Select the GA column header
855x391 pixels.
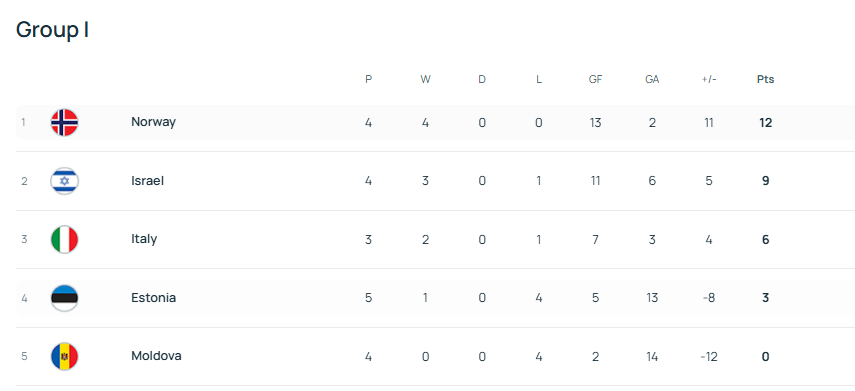tap(652, 80)
